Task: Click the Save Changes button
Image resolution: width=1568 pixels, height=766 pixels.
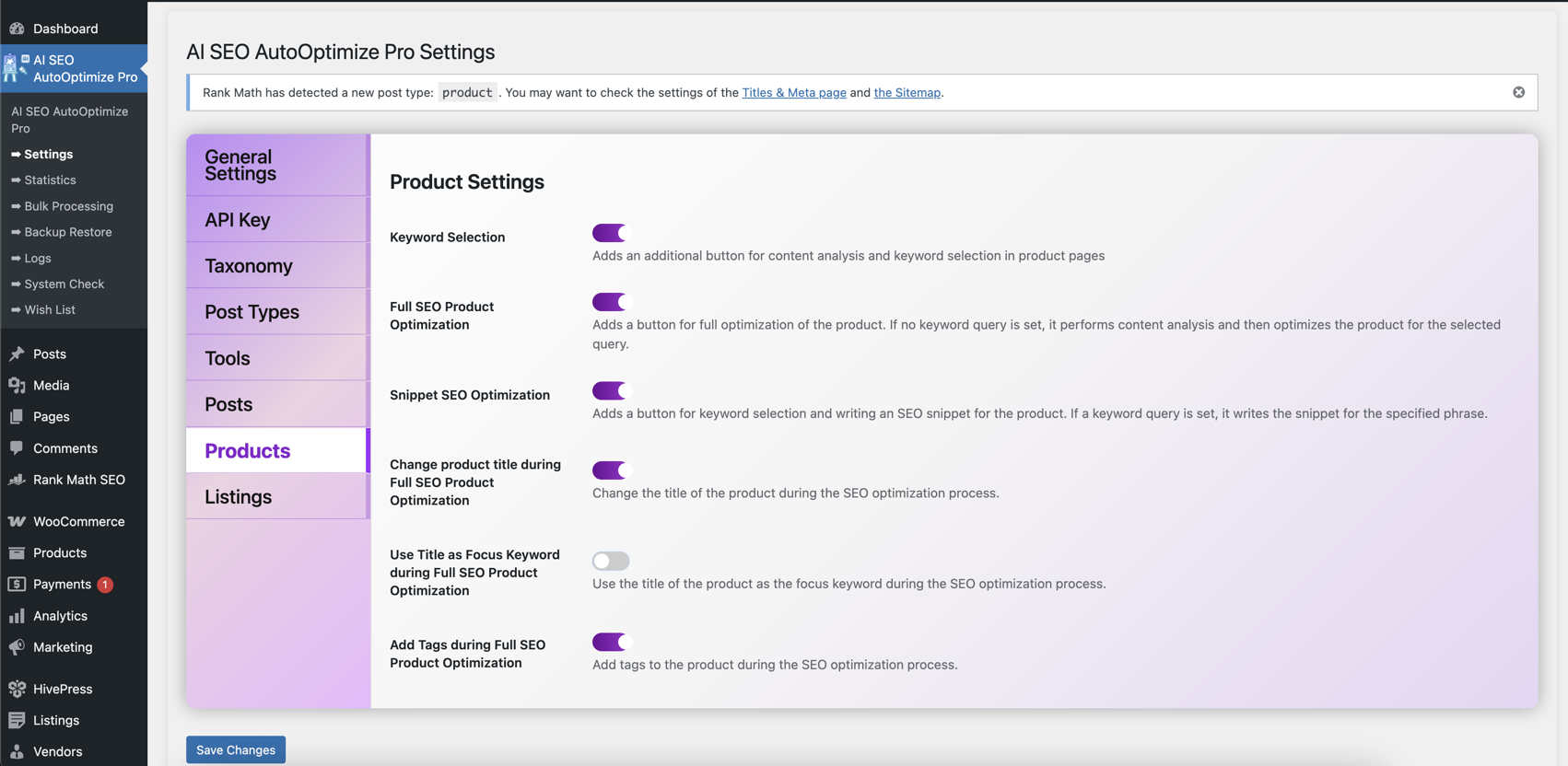Action: [236, 749]
